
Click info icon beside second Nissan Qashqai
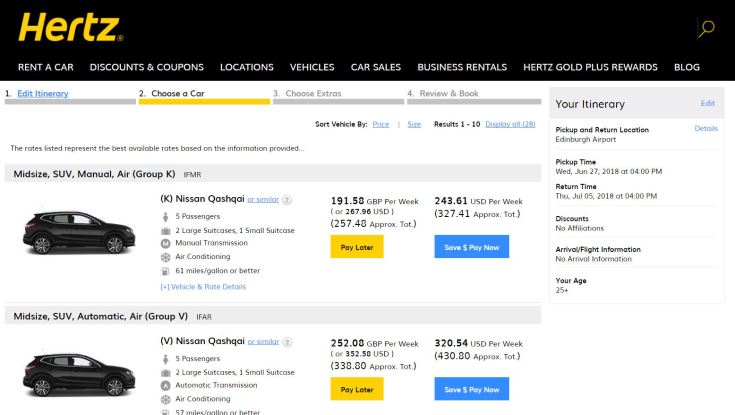tap(288, 341)
